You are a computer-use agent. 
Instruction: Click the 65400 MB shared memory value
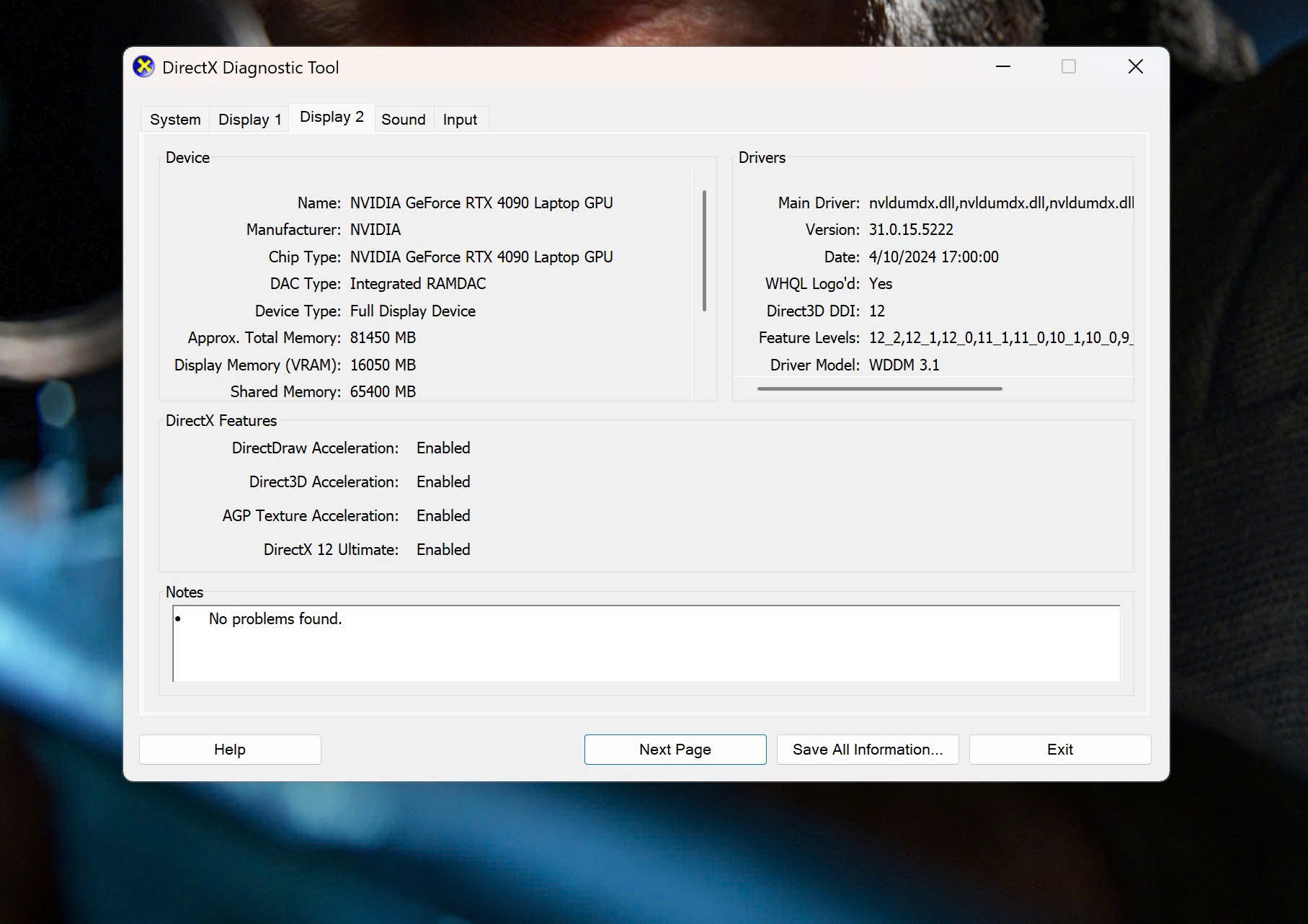[383, 392]
